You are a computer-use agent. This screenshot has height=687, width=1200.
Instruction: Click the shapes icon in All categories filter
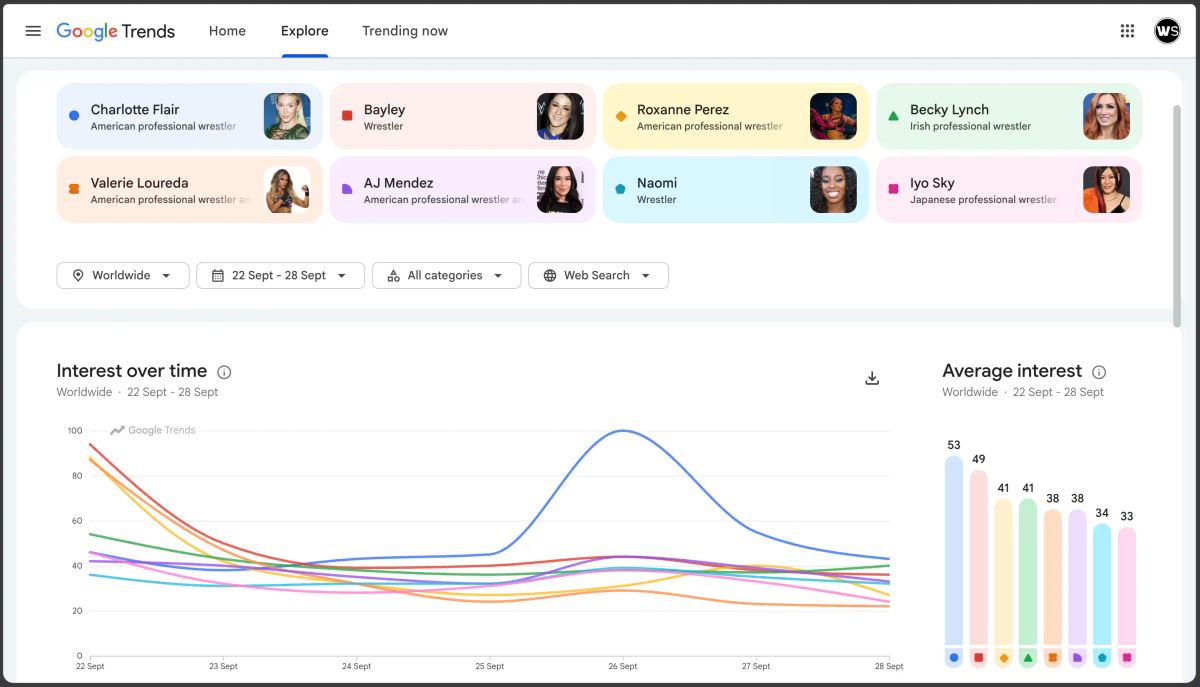393,275
